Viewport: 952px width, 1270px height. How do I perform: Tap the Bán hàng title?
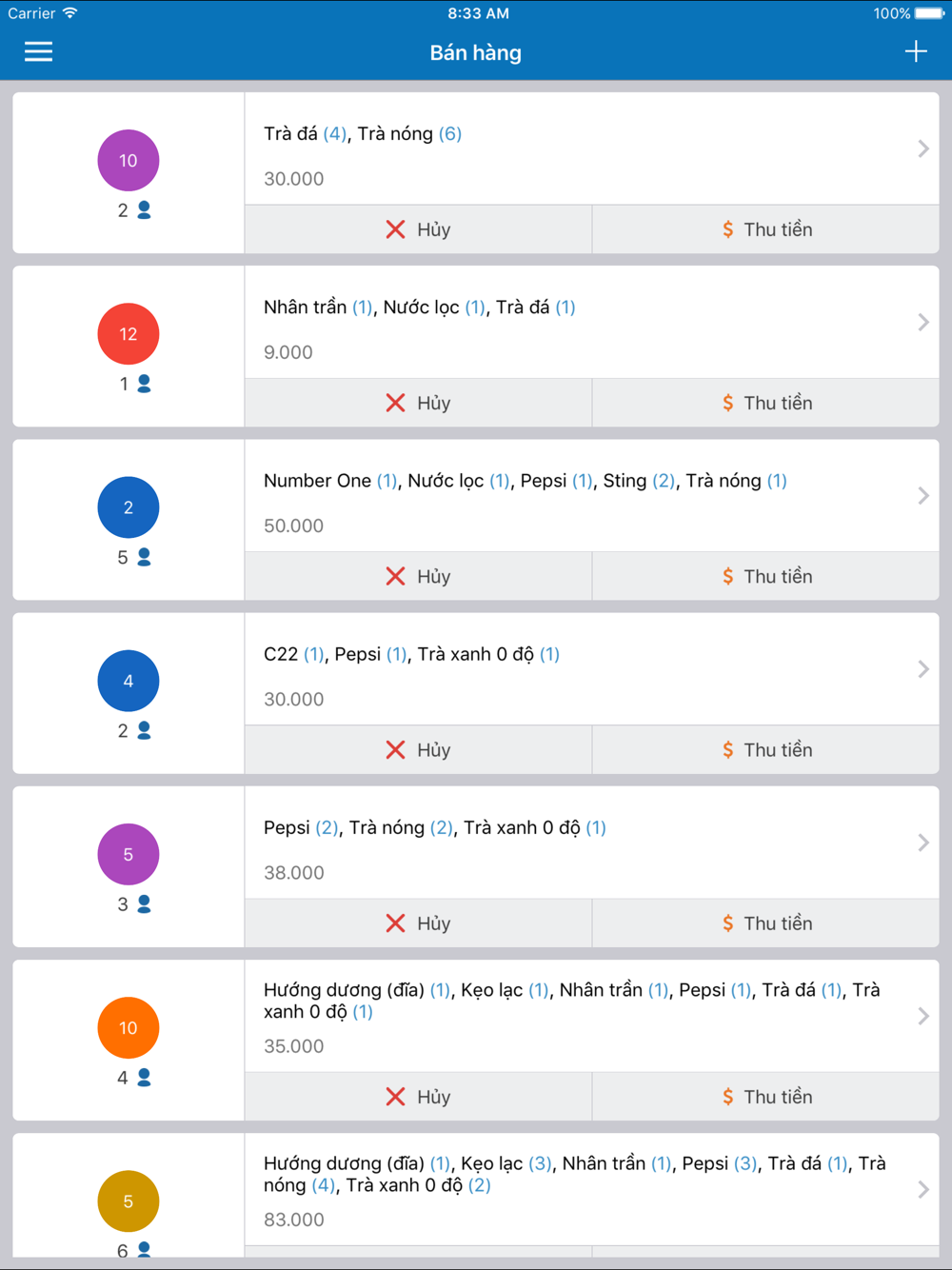pos(475,52)
